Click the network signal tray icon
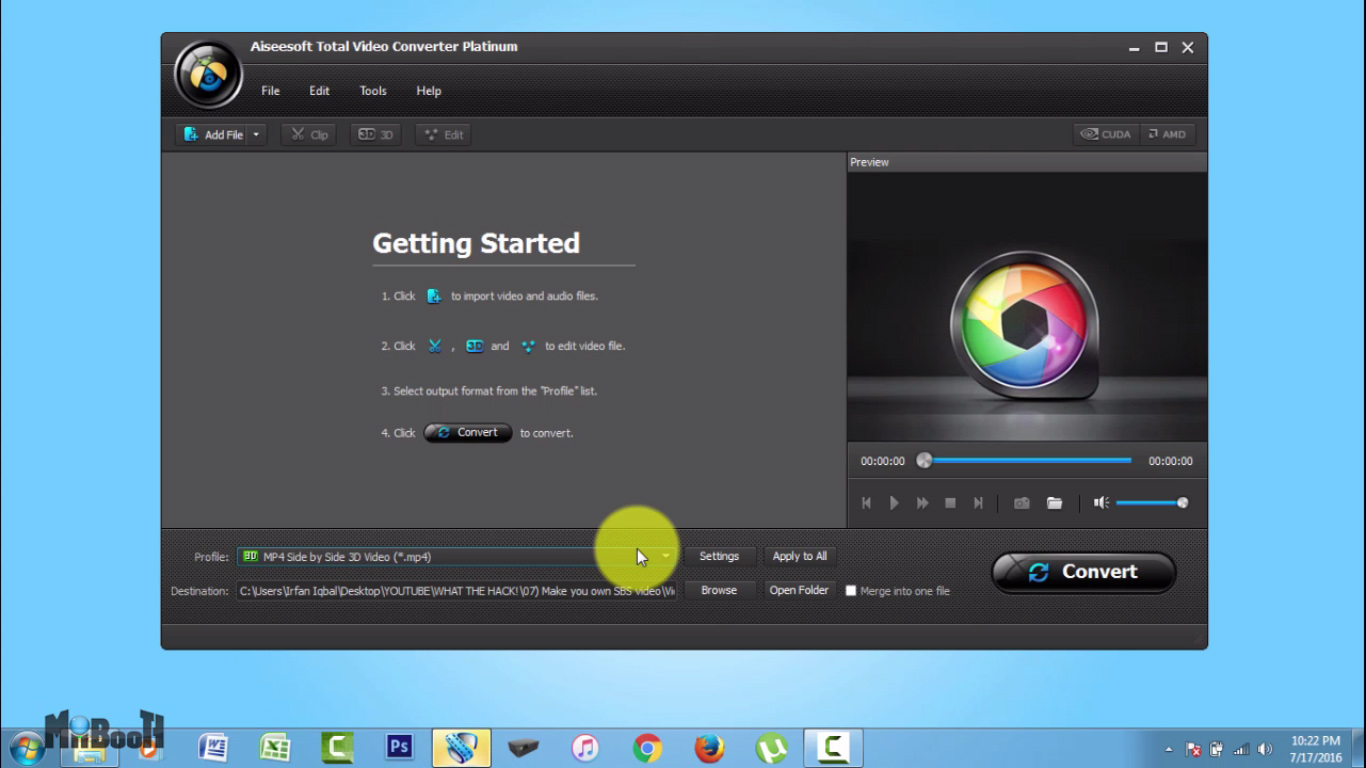The height and width of the screenshot is (768, 1366). click(x=1241, y=749)
